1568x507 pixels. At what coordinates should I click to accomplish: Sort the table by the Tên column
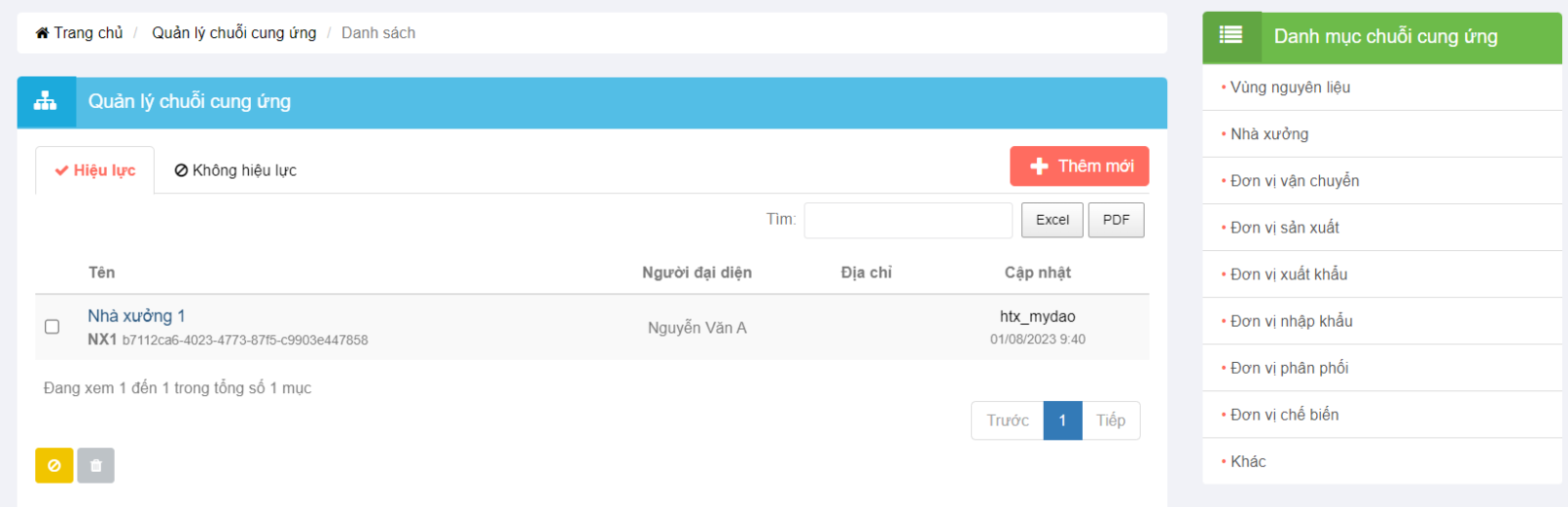click(x=102, y=273)
